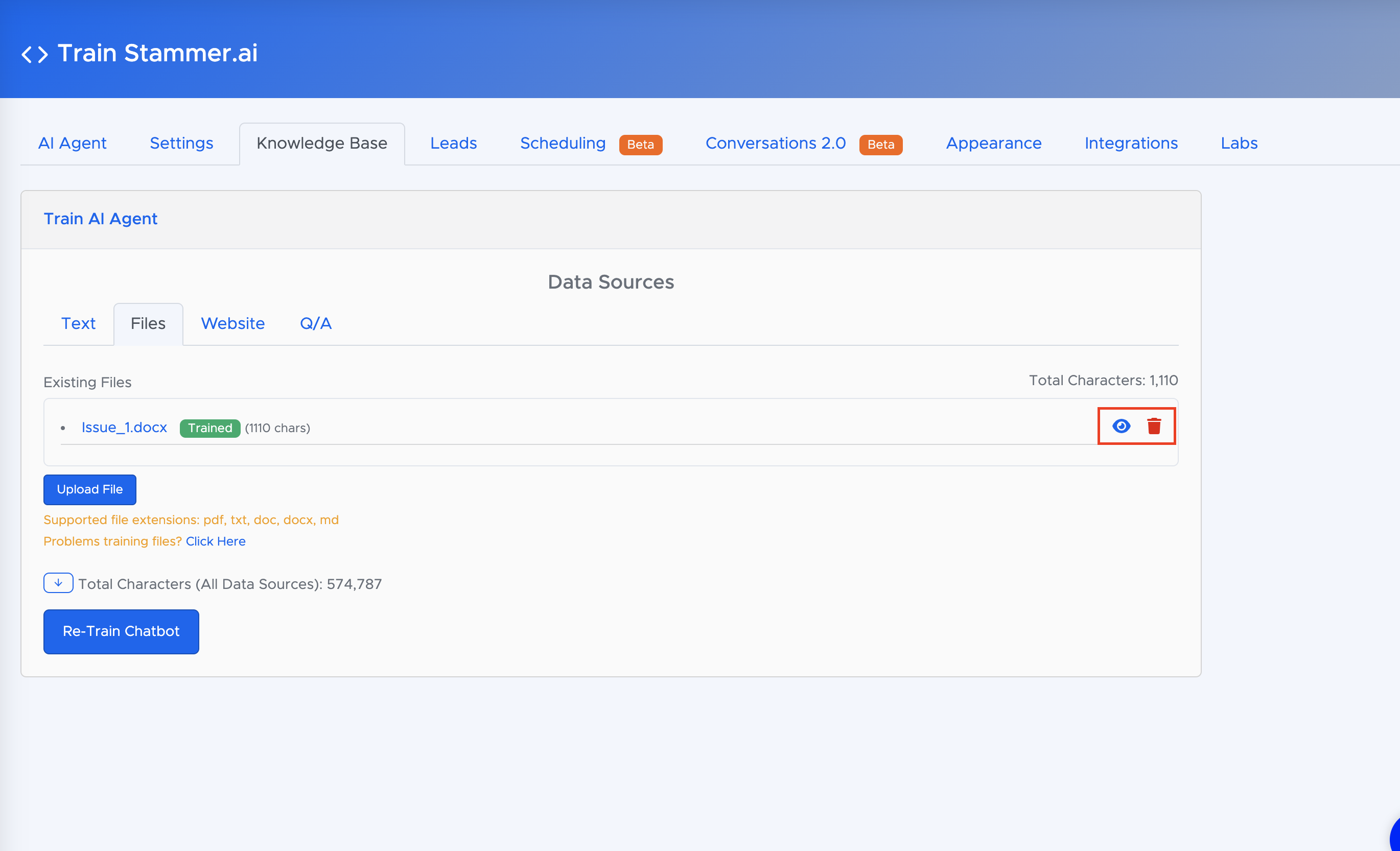Click the Trained status badge
The width and height of the screenshot is (1400, 851).
click(x=210, y=428)
